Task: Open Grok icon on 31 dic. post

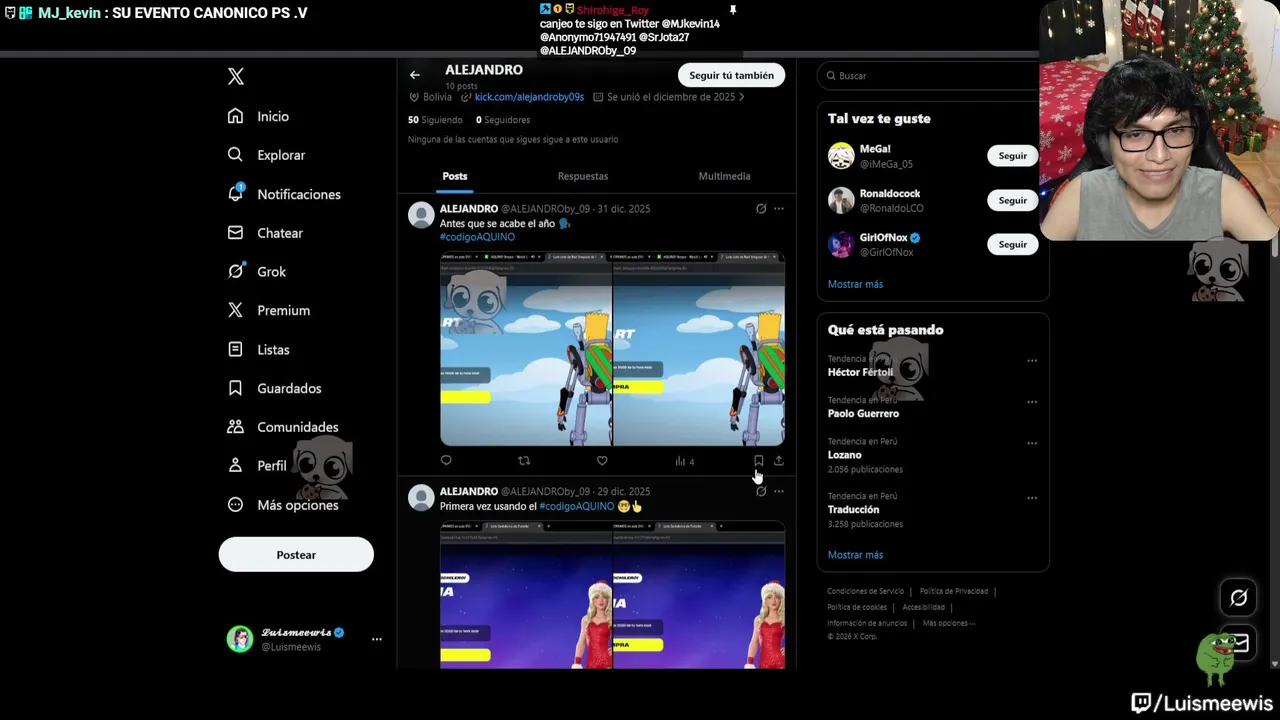Action: pyautogui.click(x=761, y=209)
